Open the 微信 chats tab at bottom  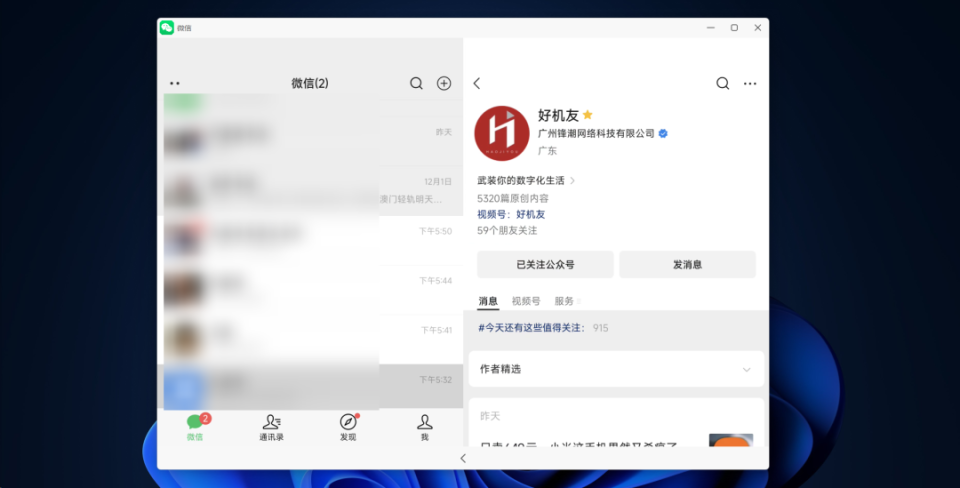(195, 427)
